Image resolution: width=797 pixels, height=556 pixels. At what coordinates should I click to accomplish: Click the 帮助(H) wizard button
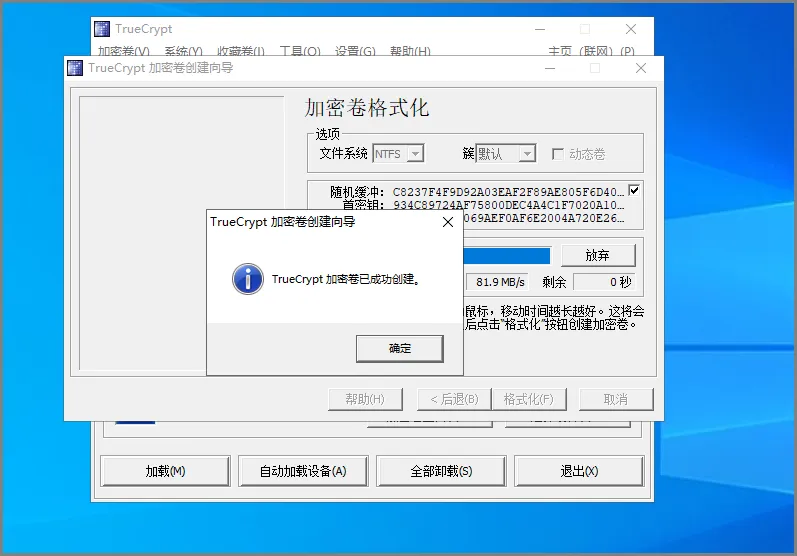click(x=365, y=399)
